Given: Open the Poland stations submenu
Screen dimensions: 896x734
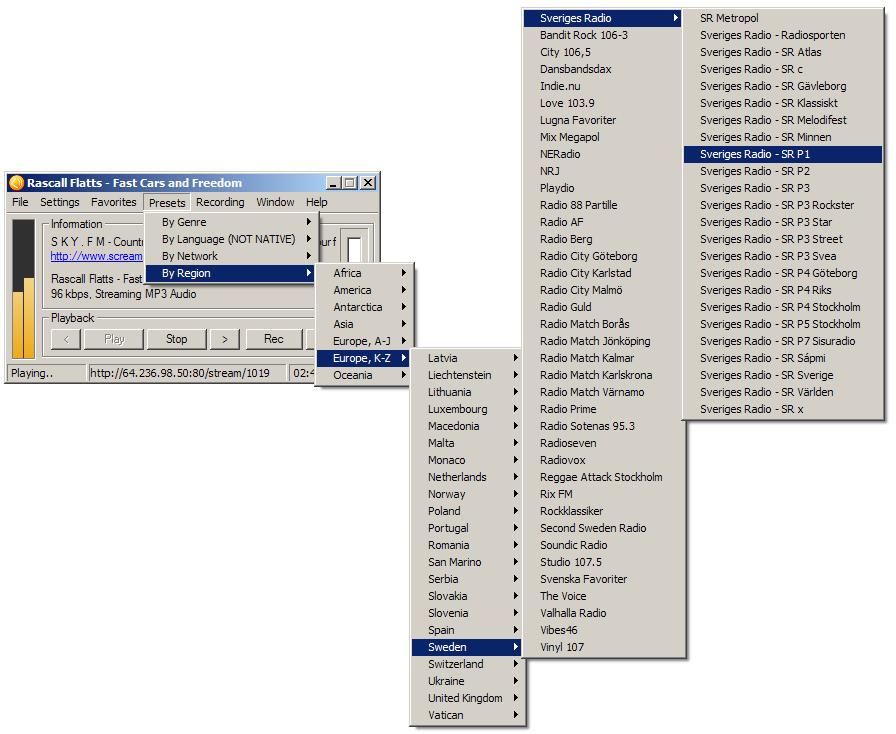Looking at the screenshot, I should pos(467,512).
